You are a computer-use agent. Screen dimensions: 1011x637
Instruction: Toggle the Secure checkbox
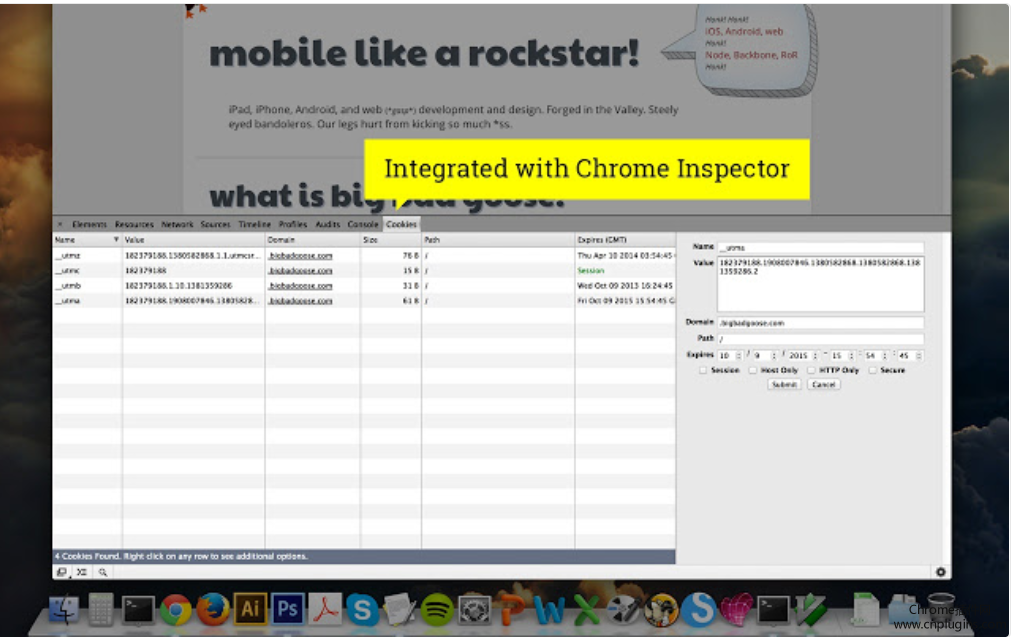[872, 370]
